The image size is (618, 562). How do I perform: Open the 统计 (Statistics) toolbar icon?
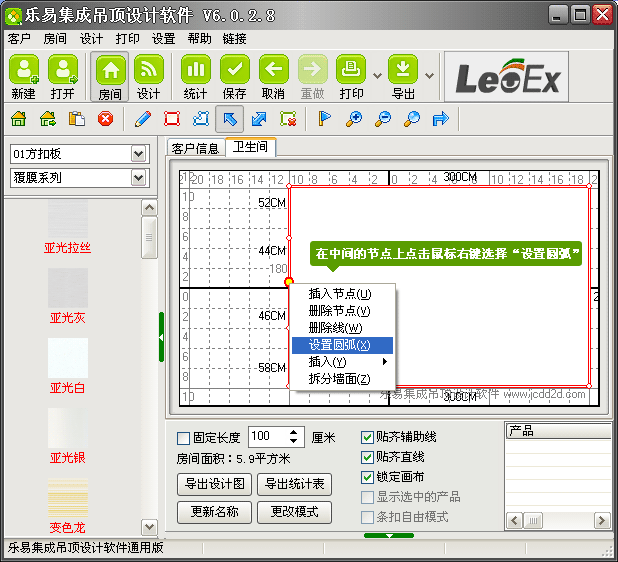click(196, 72)
